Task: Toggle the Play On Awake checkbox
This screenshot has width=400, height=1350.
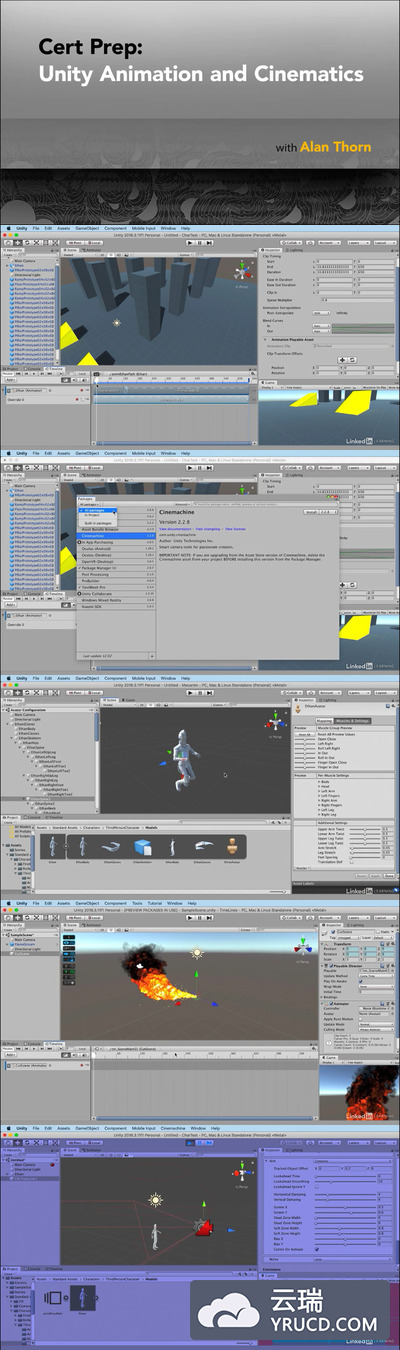Action: click(360, 980)
